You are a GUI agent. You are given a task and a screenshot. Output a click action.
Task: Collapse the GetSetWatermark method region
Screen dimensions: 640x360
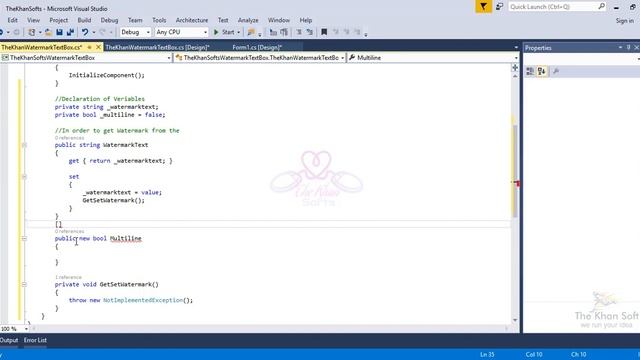(x=24, y=284)
